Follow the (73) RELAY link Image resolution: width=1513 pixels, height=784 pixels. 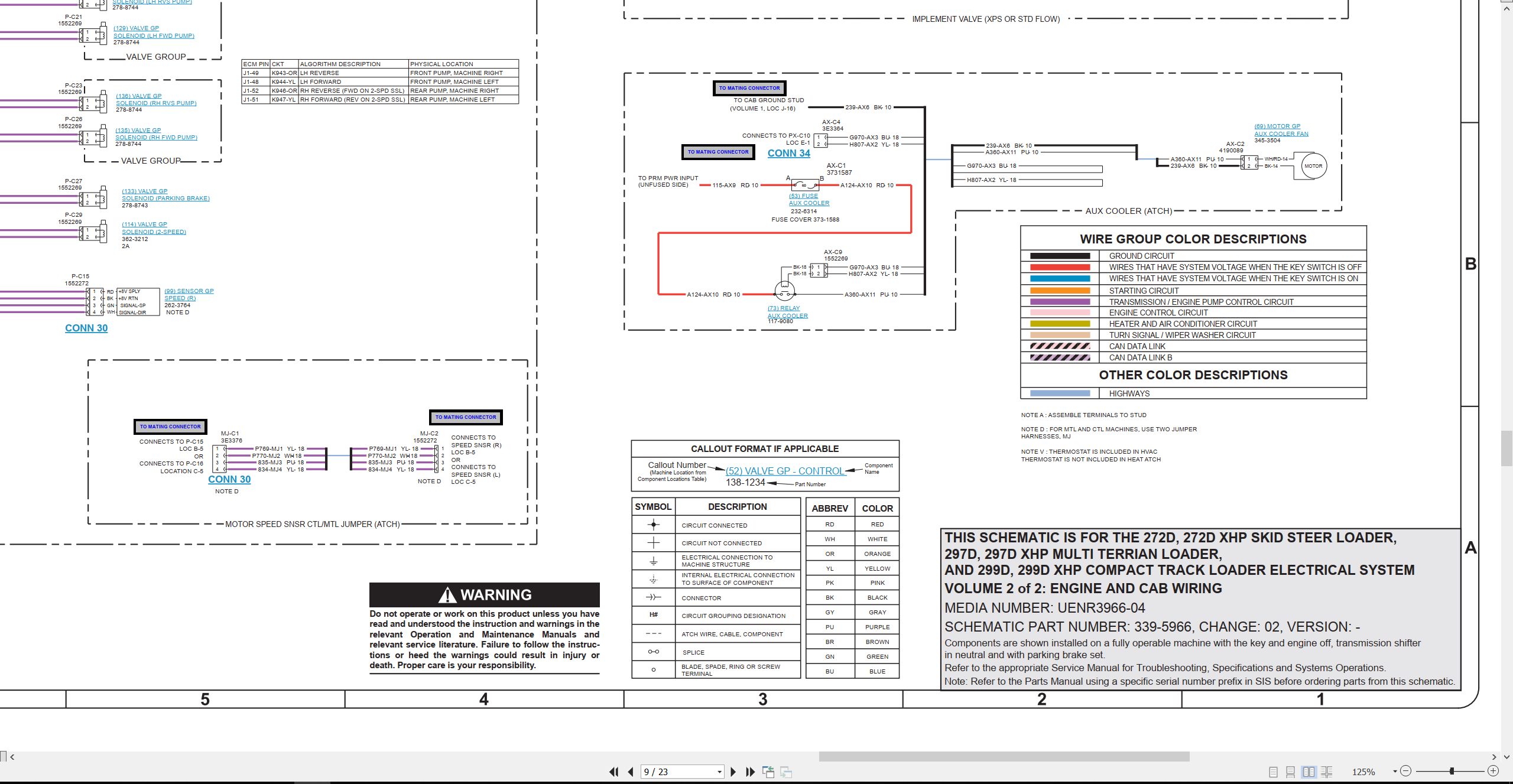(784, 308)
